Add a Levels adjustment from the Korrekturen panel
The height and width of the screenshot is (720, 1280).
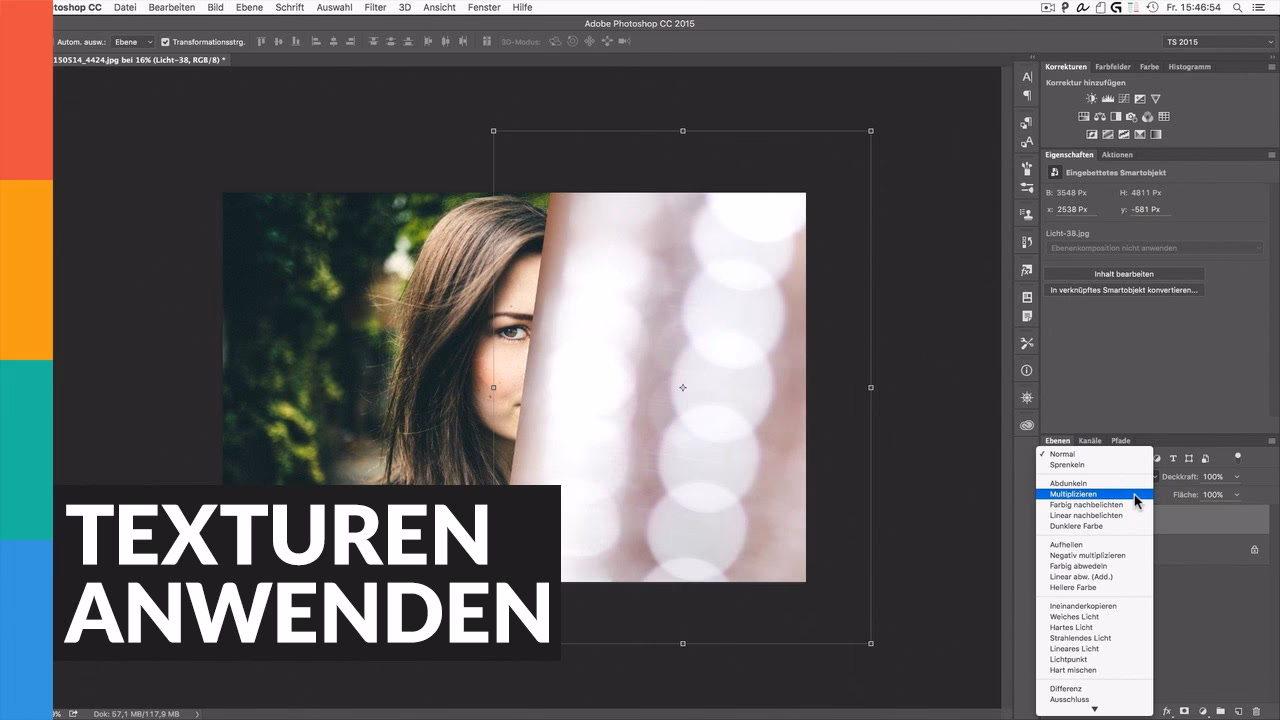[x=1108, y=98]
